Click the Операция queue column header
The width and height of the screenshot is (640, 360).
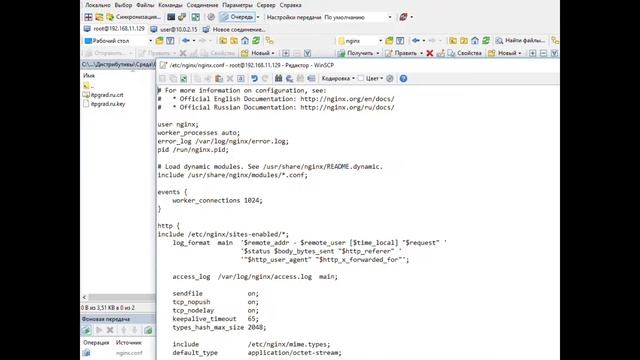click(x=96, y=342)
